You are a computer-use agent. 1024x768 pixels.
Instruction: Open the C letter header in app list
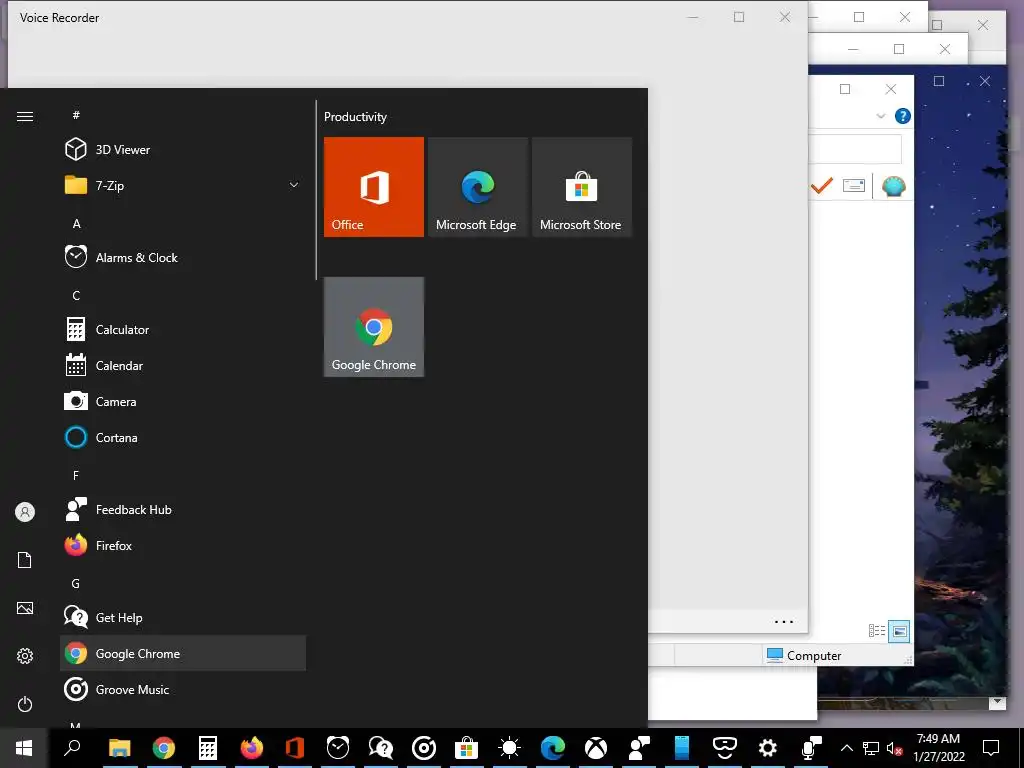pos(76,295)
